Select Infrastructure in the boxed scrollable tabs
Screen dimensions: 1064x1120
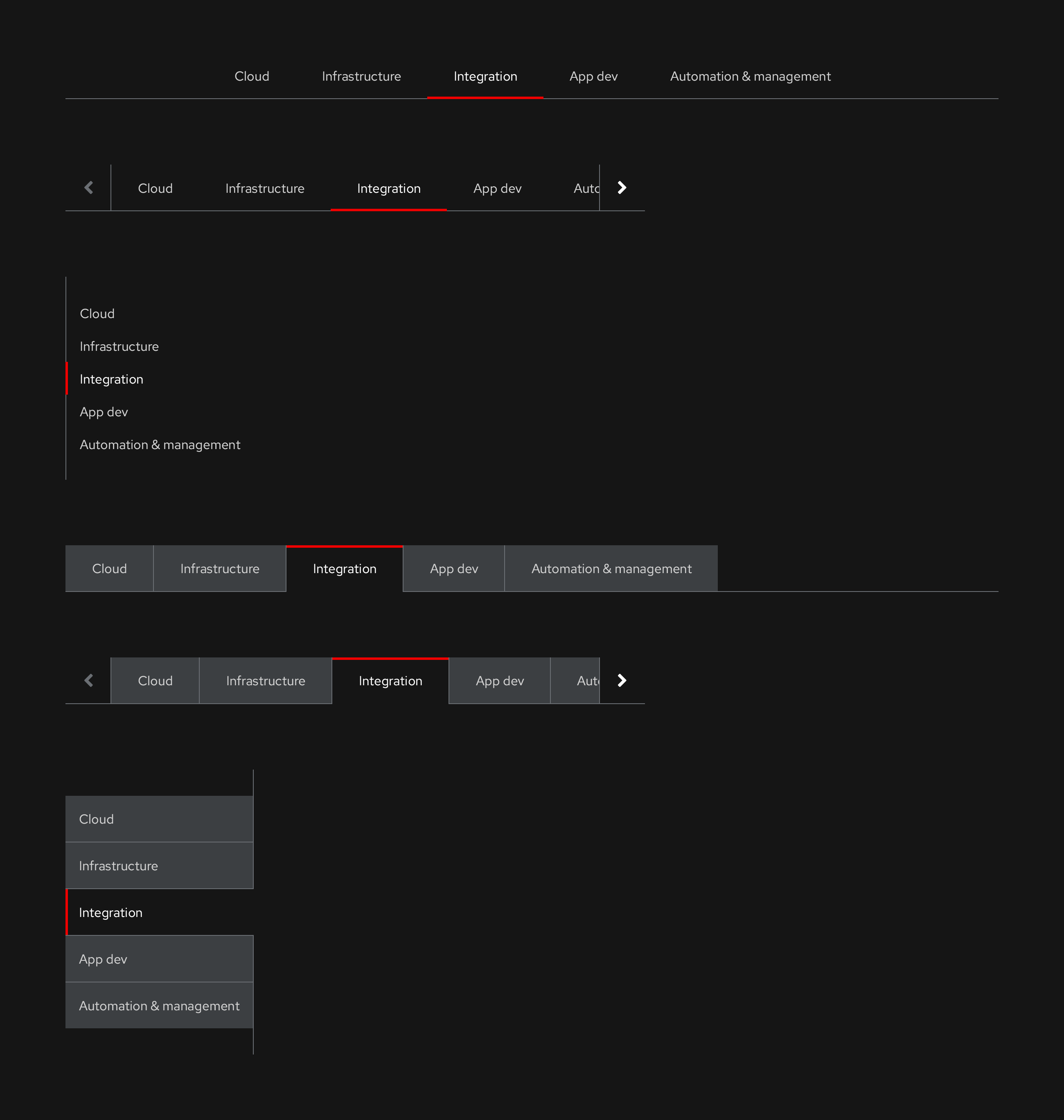[266, 680]
